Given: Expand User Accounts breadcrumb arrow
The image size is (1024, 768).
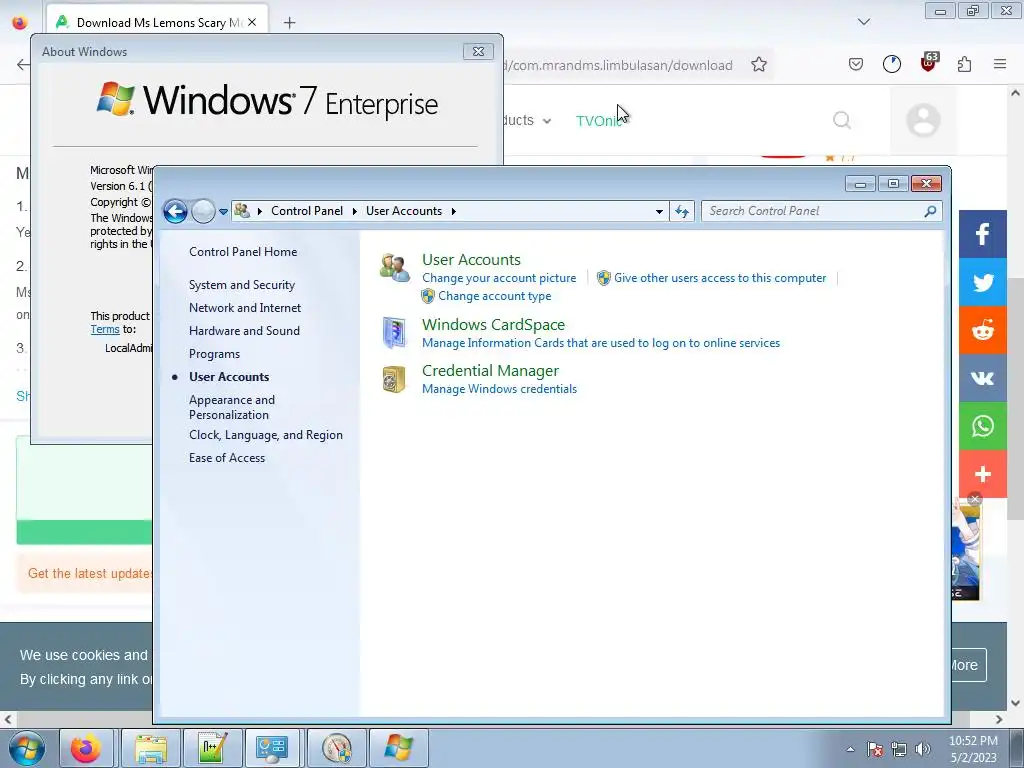Looking at the screenshot, I should coord(453,211).
